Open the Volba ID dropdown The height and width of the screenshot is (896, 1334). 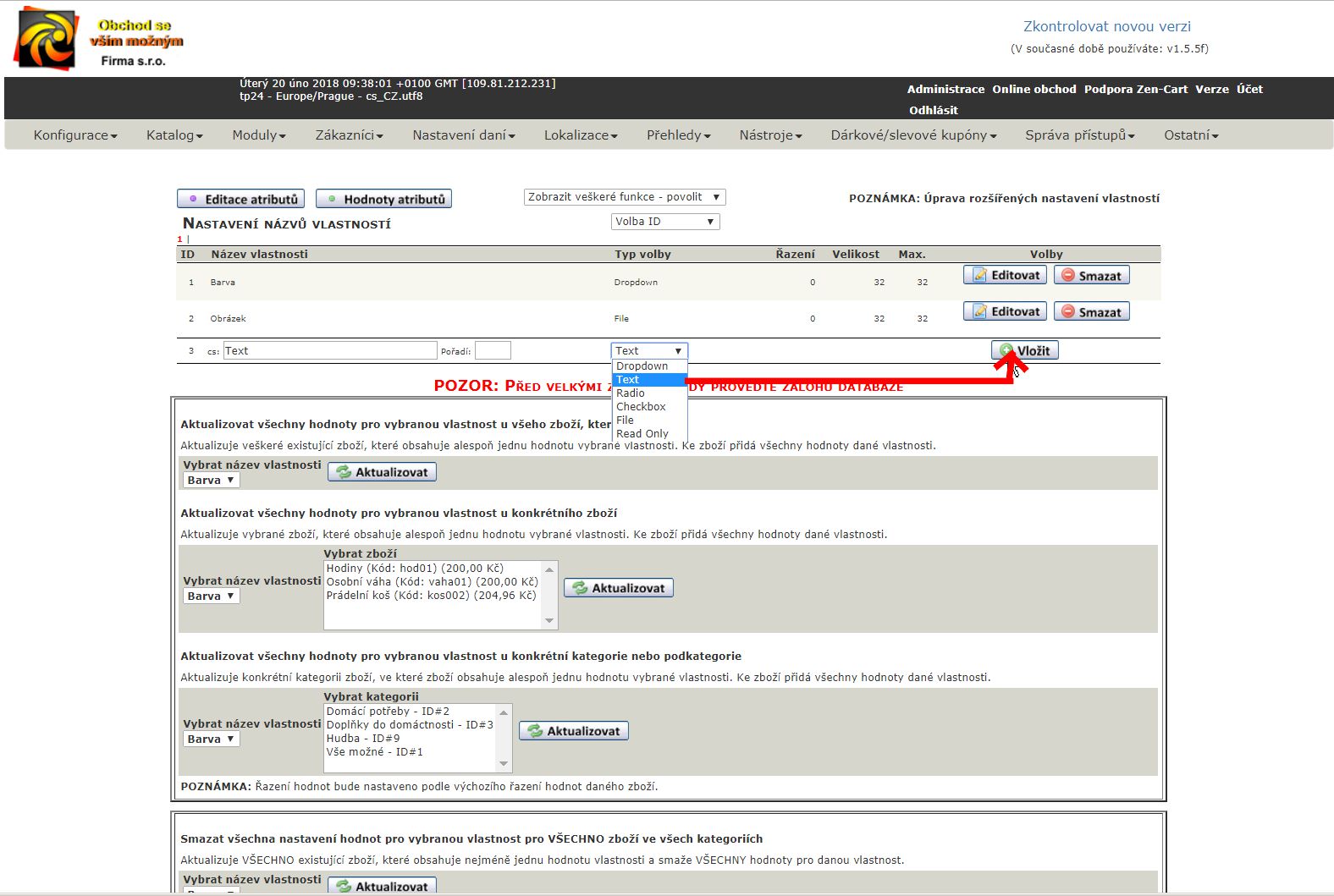click(665, 222)
